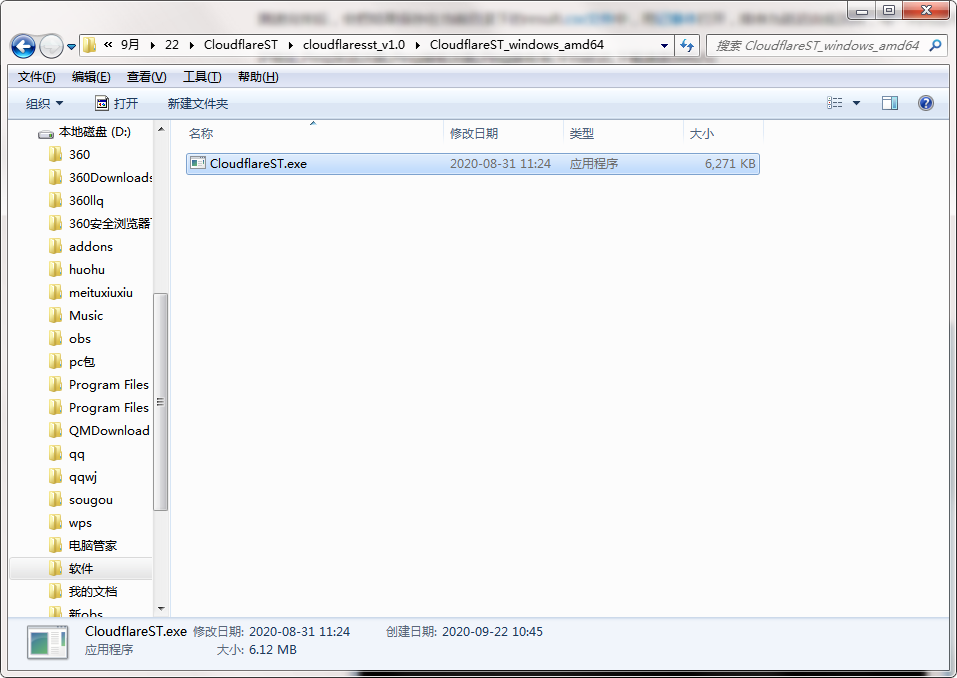Open the 360llq folder in tree

76,201
